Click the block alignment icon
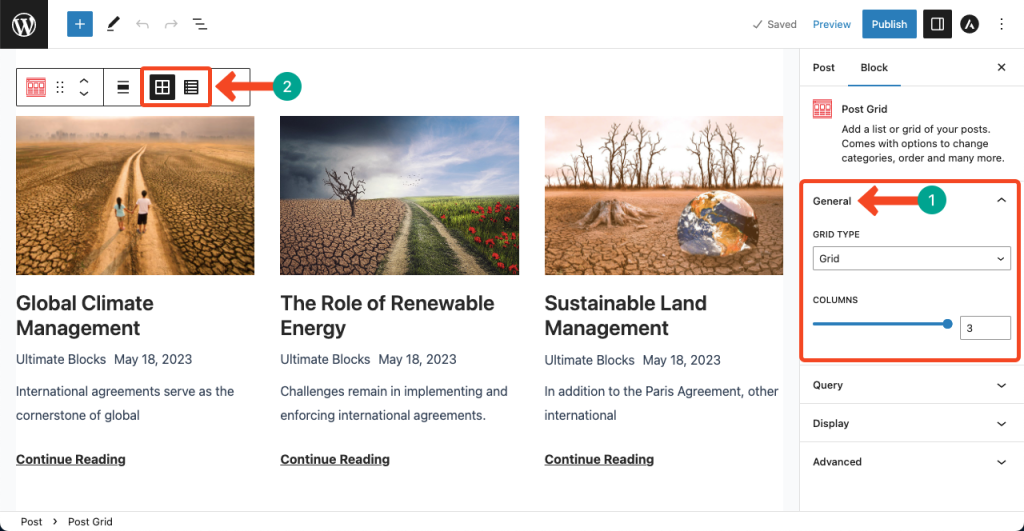Image resolution: width=1024 pixels, height=531 pixels. (123, 88)
